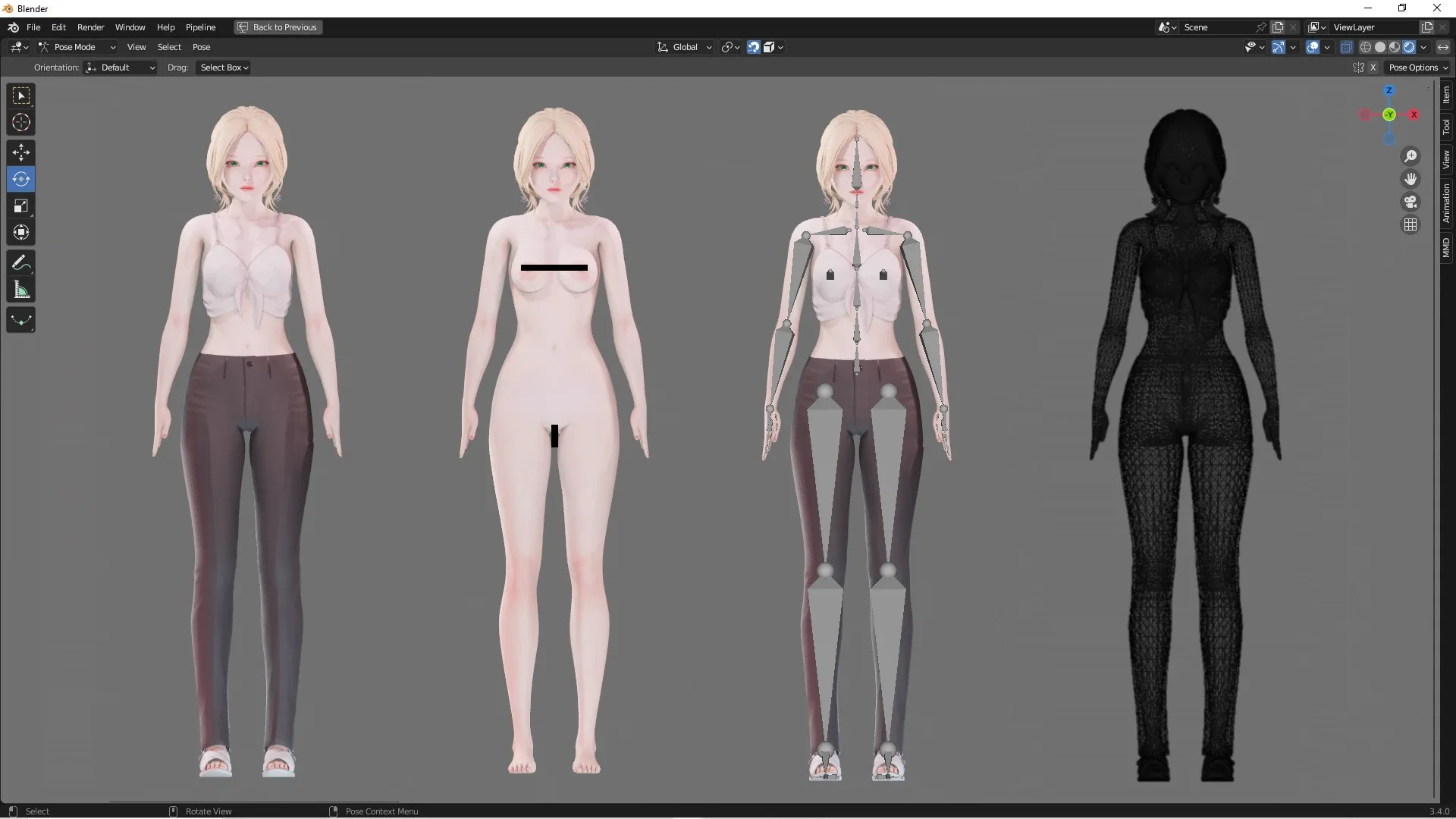
Task: Activate the Scale tool
Action: 20,206
